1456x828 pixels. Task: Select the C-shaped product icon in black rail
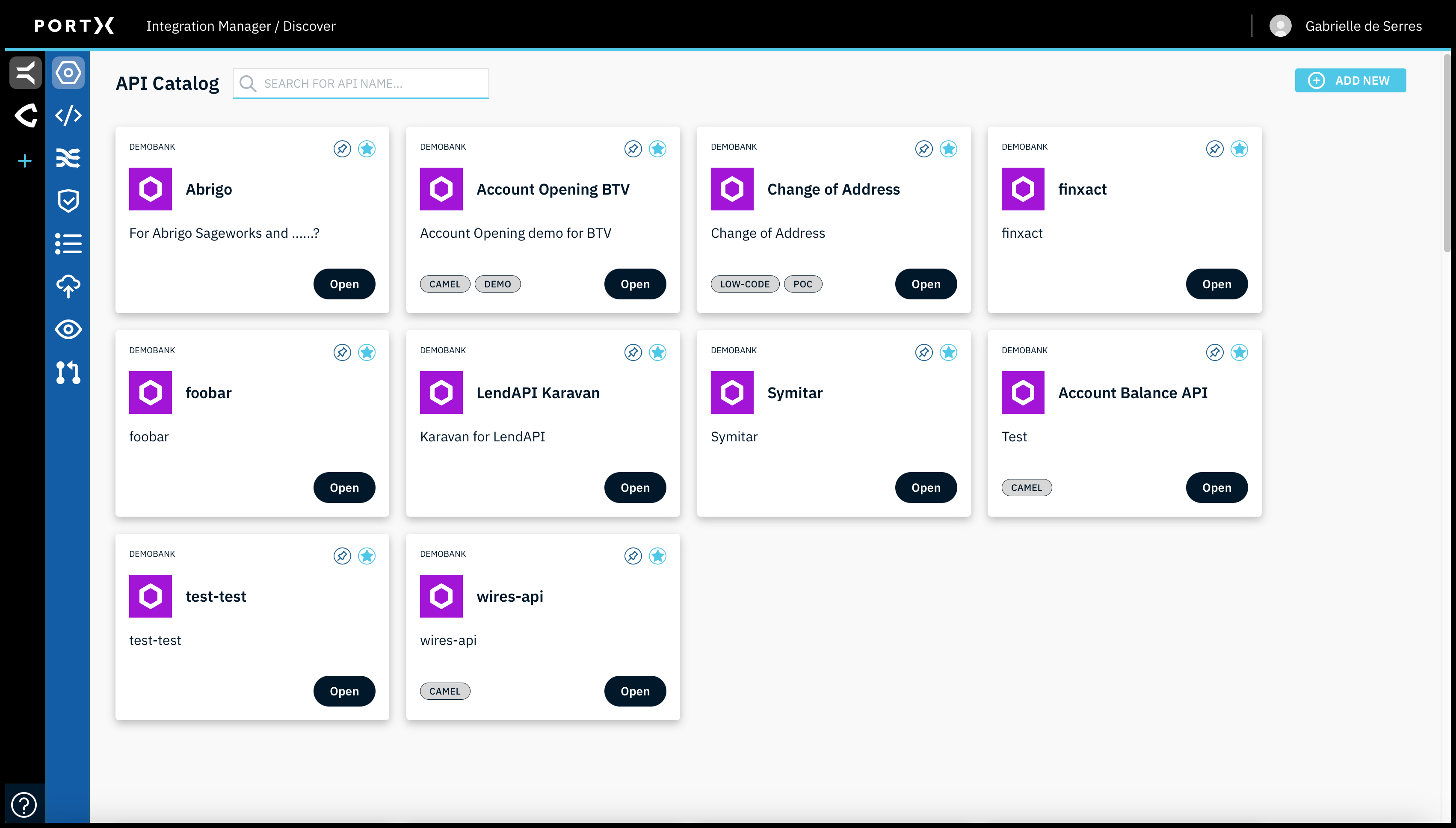26,115
